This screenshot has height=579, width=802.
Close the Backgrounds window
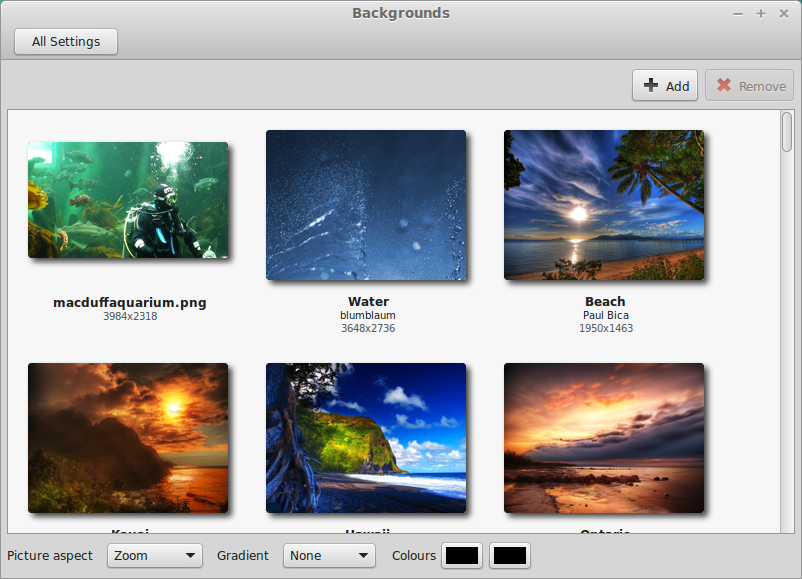[x=784, y=13]
